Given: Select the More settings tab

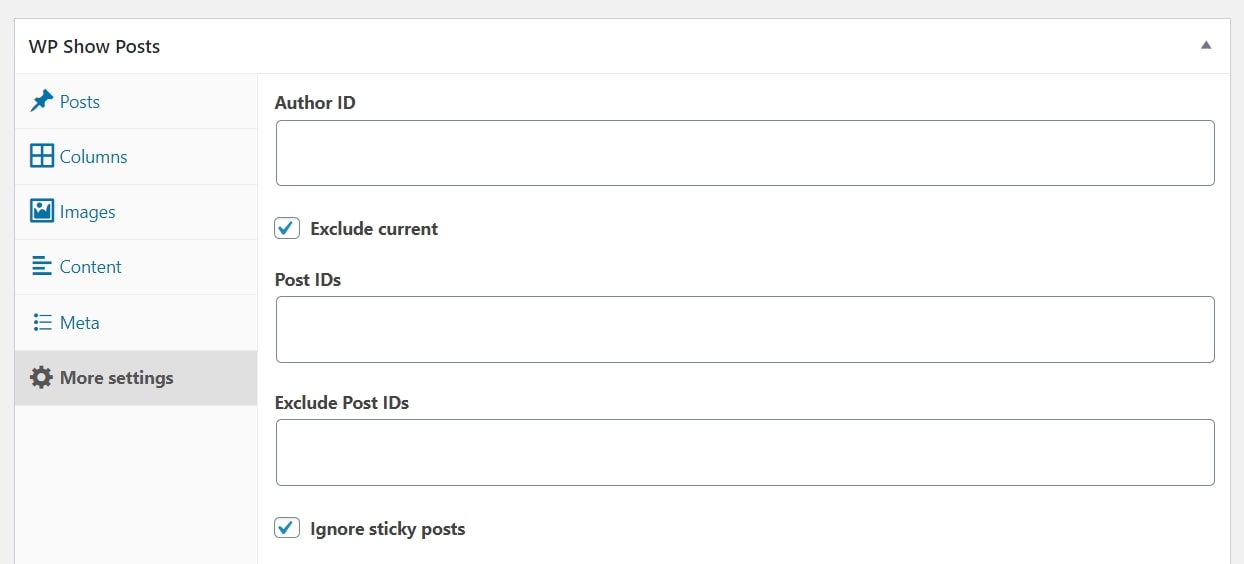Looking at the screenshot, I should tap(116, 378).
